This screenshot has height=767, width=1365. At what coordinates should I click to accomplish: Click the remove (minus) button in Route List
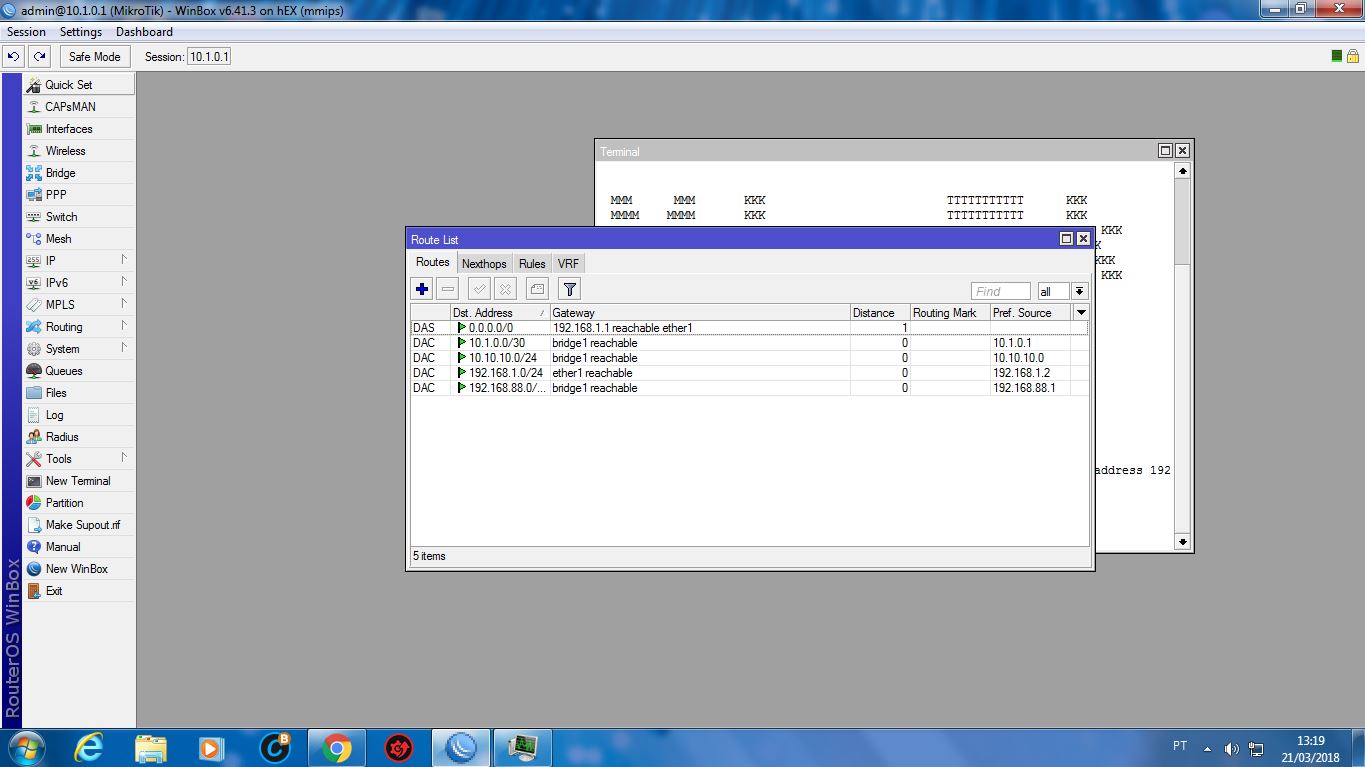tap(448, 290)
